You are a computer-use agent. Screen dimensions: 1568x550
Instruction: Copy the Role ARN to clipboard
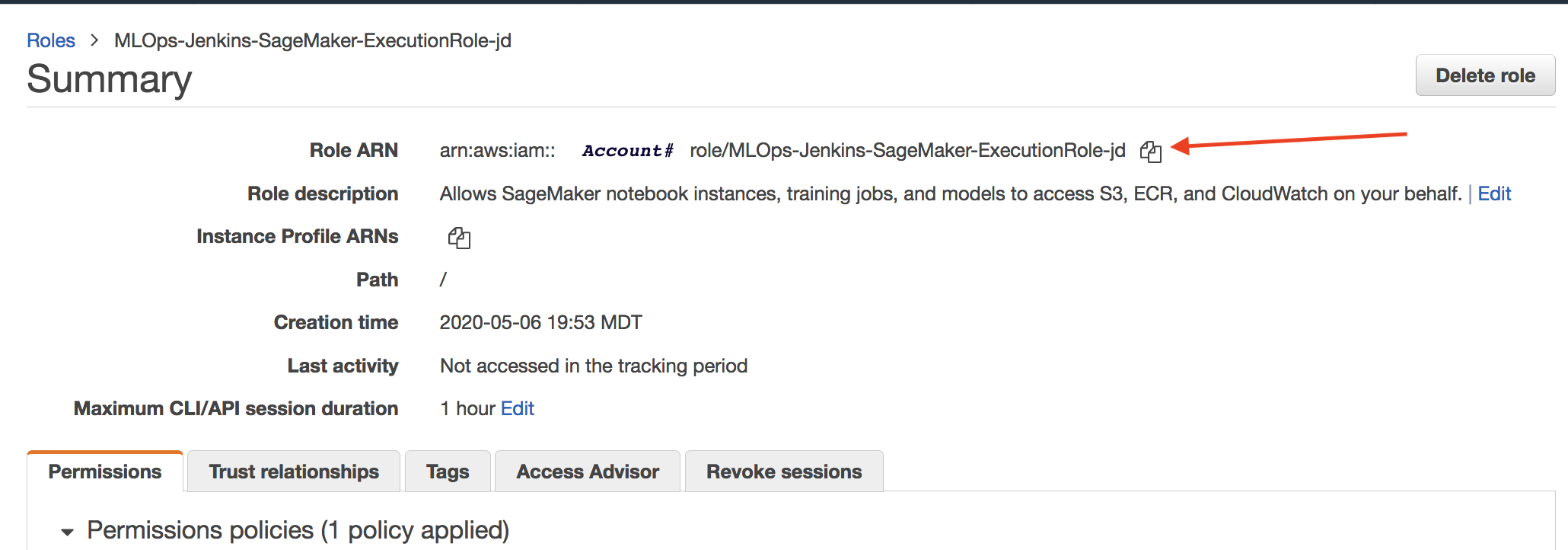tap(1150, 152)
